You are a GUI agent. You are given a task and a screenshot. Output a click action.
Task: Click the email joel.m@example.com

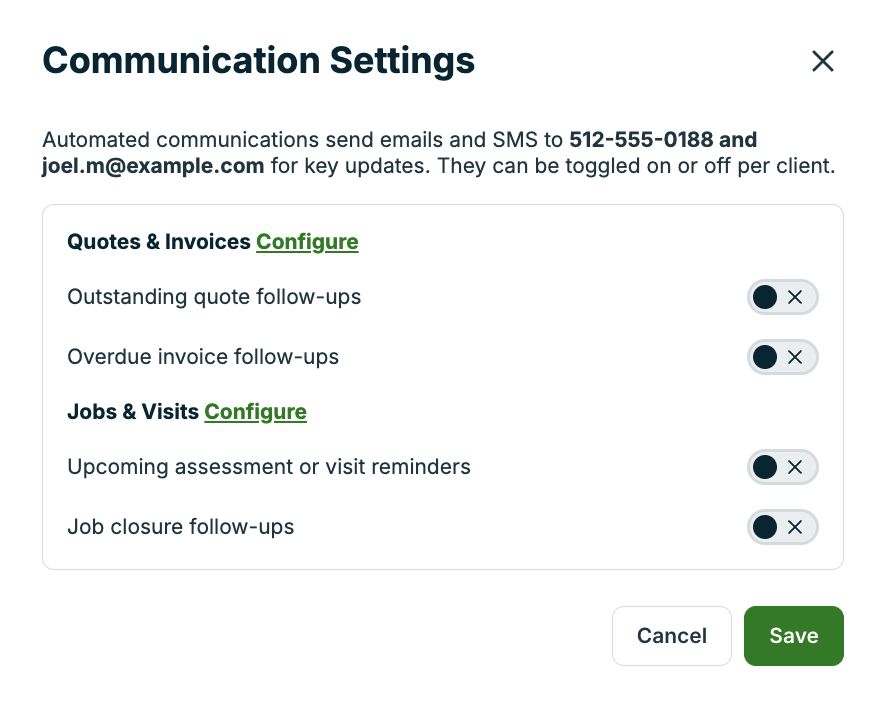(x=153, y=166)
